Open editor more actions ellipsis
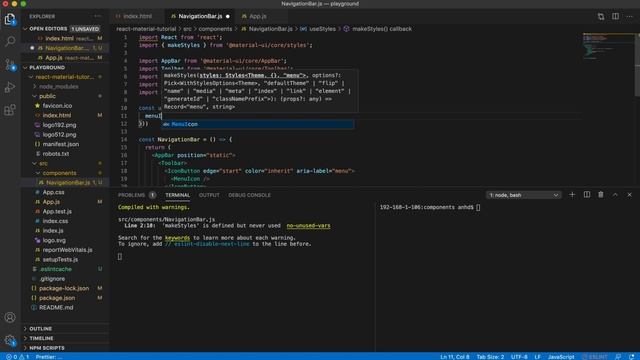 (x=629, y=16)
